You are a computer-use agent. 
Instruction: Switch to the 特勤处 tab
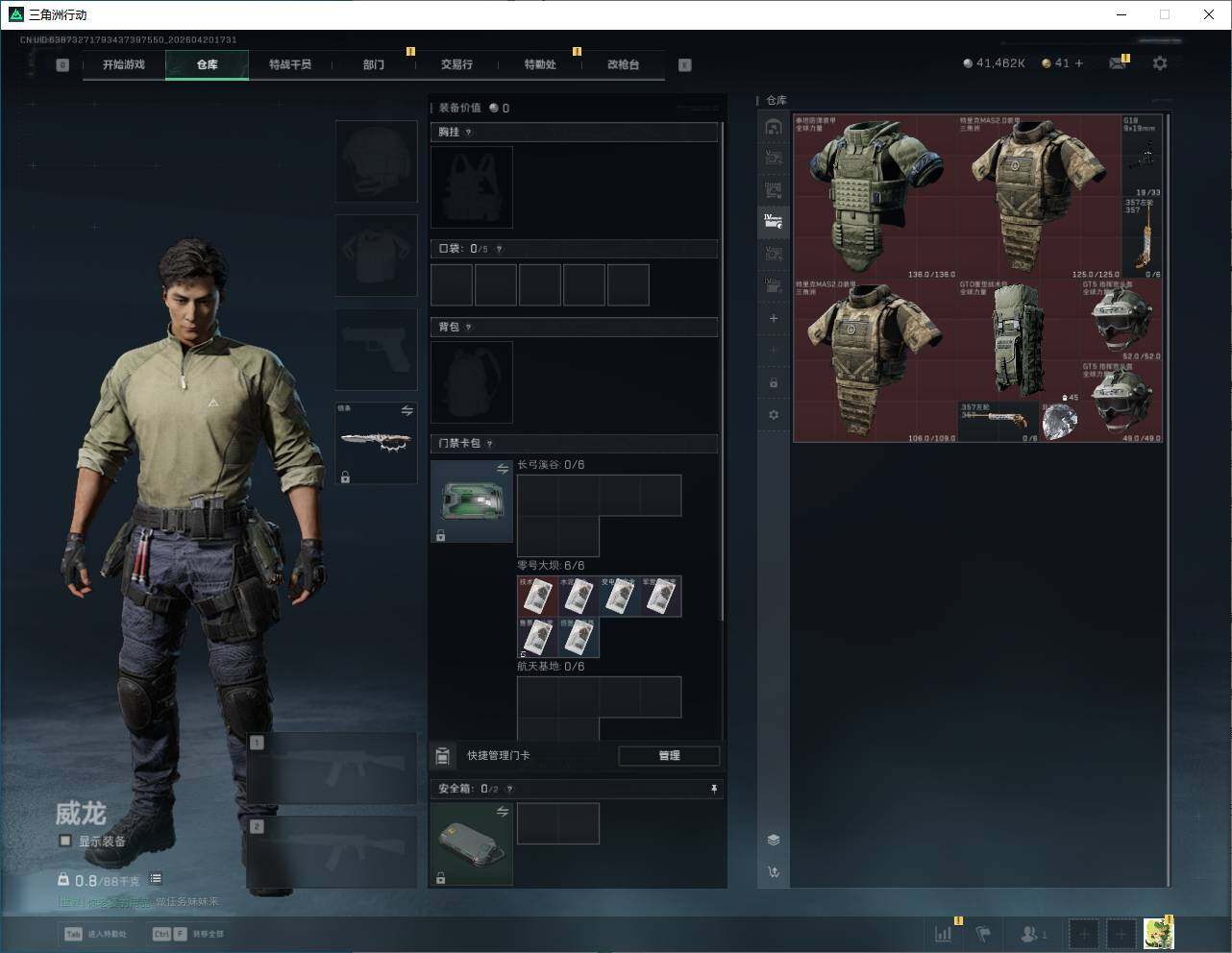[x=540, y=64]
